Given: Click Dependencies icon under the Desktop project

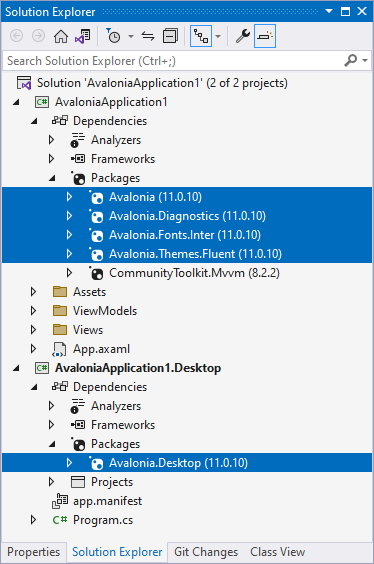Looking at the screenshot, I should click(x=60, y=387).
